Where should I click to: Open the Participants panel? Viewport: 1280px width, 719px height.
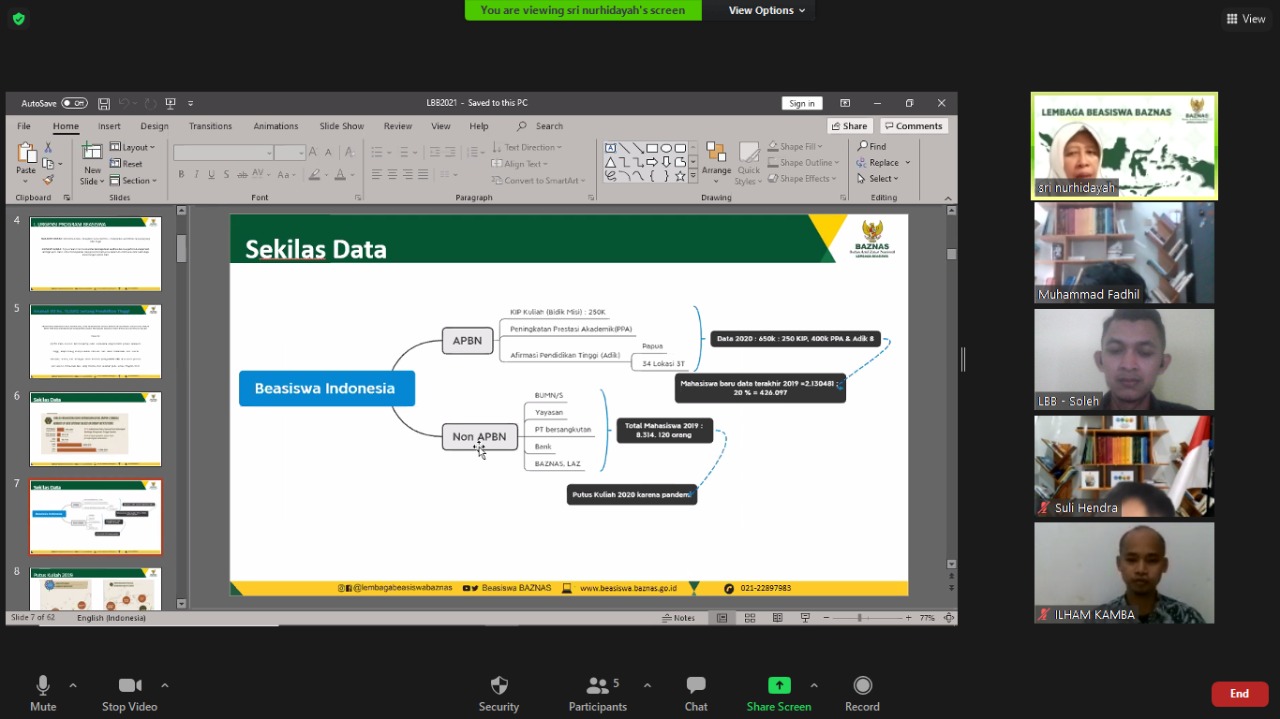pyautogui.click(x=598, y=686)
